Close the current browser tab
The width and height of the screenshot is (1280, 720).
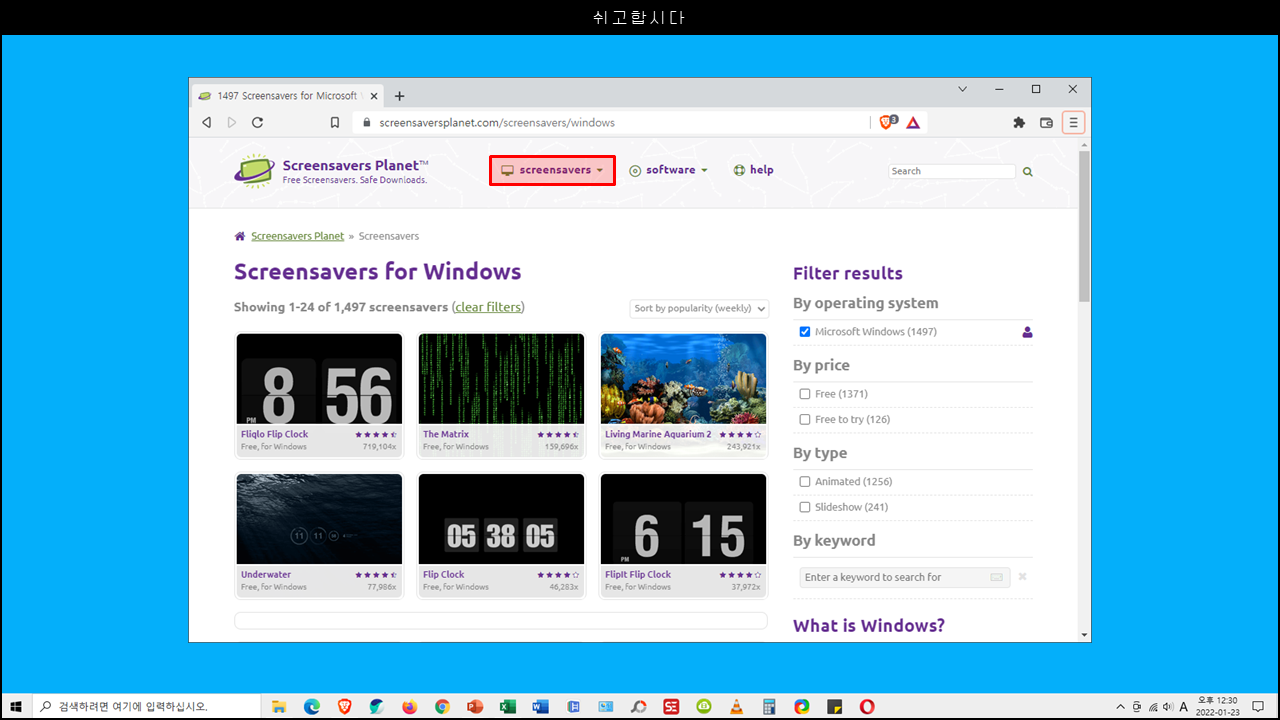pyautogui.click(x=373, y=96)
